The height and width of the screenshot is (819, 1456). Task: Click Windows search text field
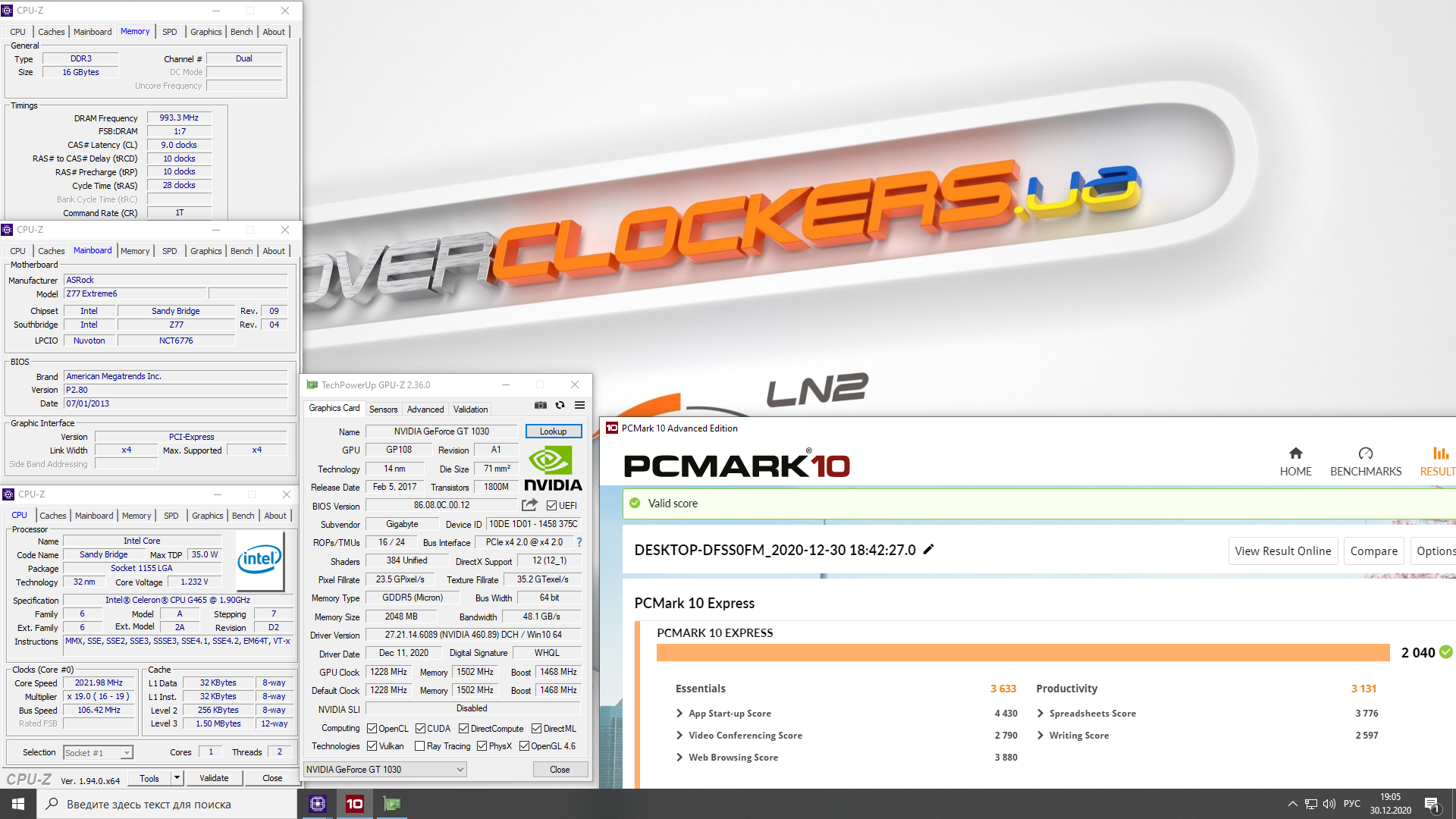point(167,804)
